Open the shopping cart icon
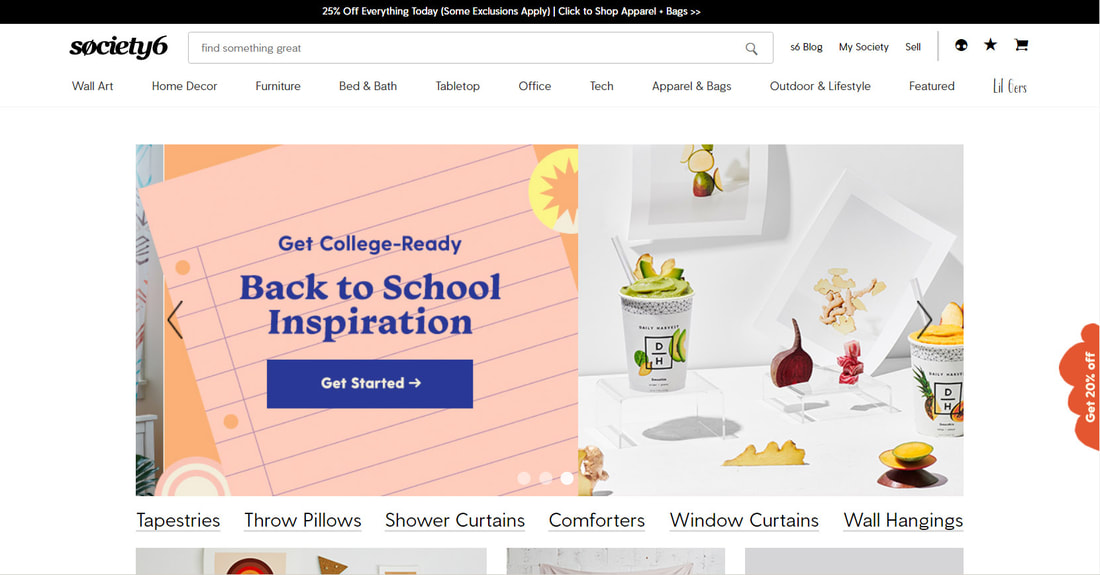This screenshot has height=575, width=1100. coord(1021,45)
